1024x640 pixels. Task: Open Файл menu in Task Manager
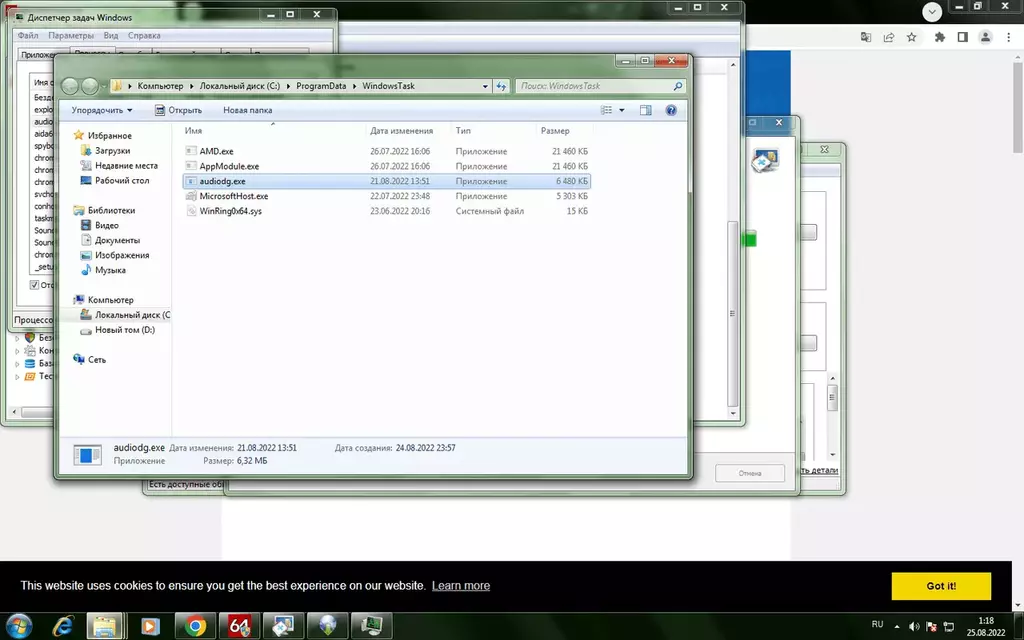click(27, 35)
